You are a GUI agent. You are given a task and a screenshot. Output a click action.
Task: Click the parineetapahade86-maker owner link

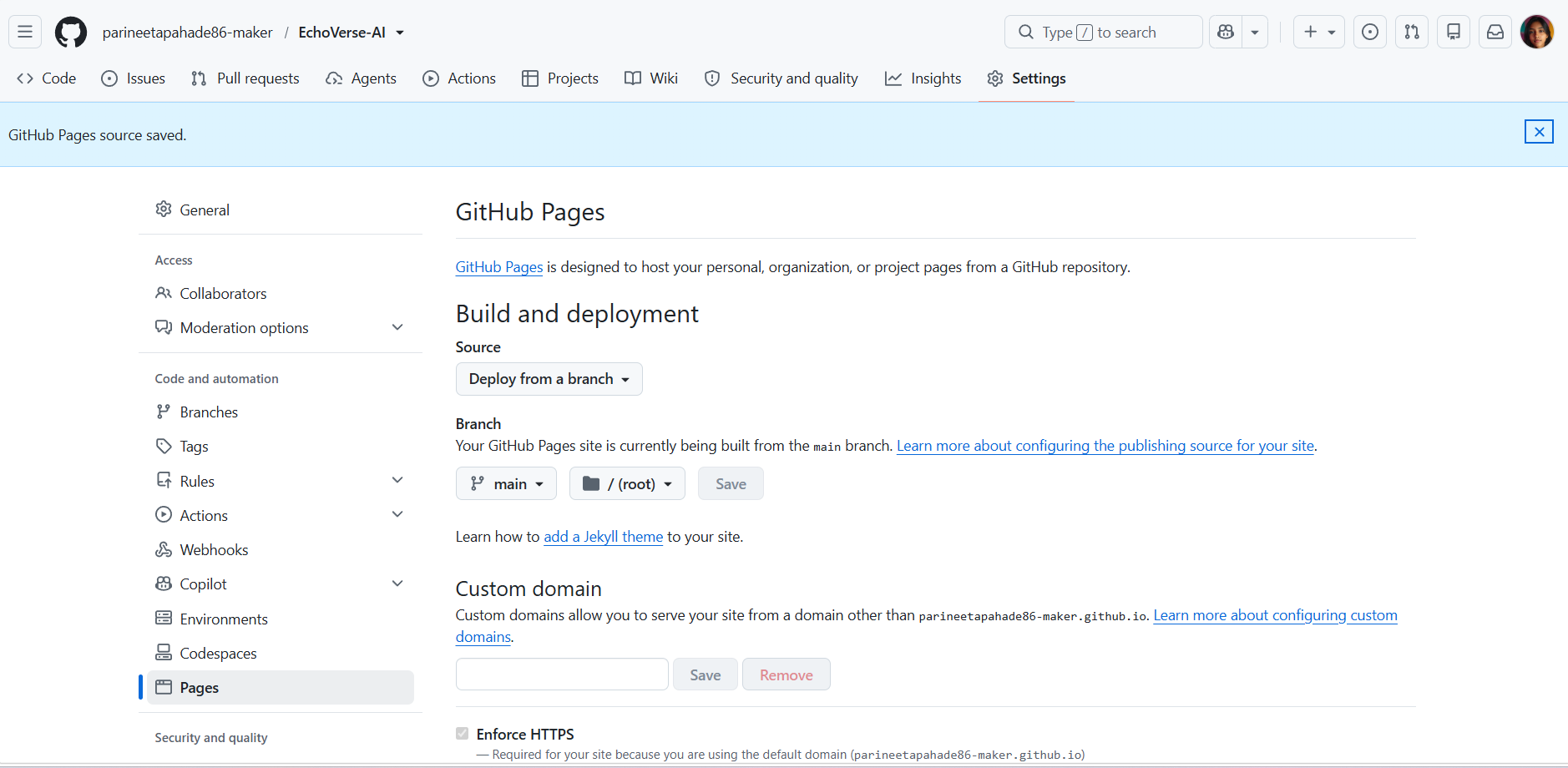[188, 33]
